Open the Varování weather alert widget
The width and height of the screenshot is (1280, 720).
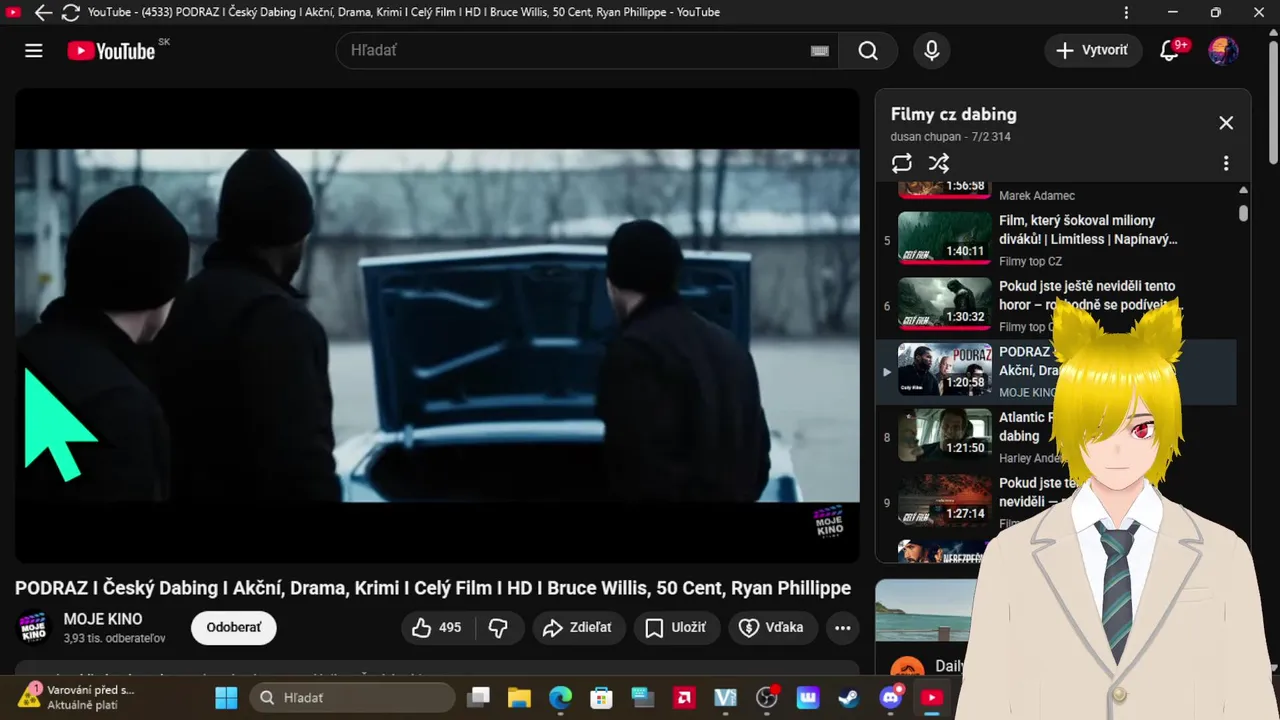tap(78, 698)
